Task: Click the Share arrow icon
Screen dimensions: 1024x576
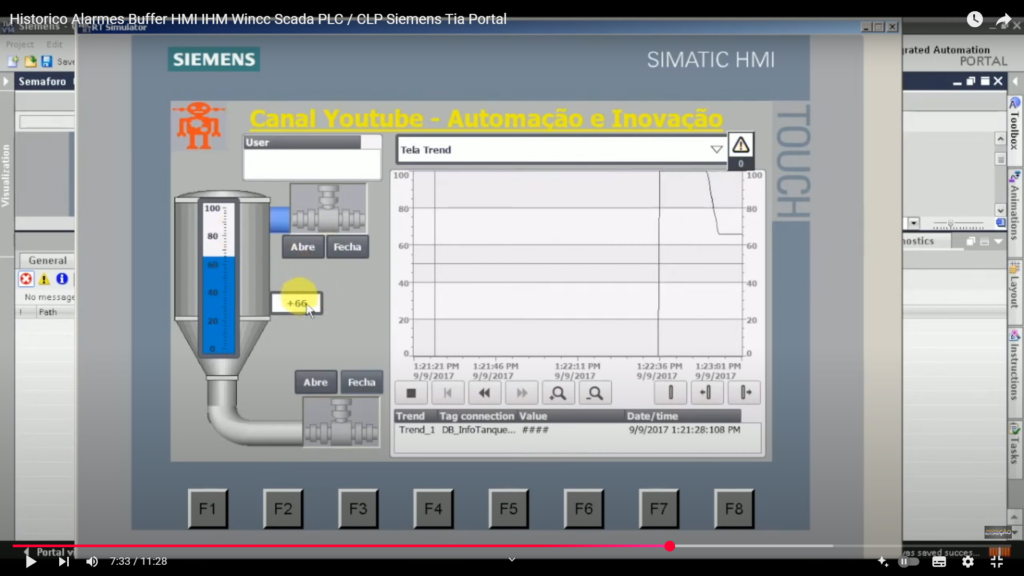Action: pos(1003,20)
